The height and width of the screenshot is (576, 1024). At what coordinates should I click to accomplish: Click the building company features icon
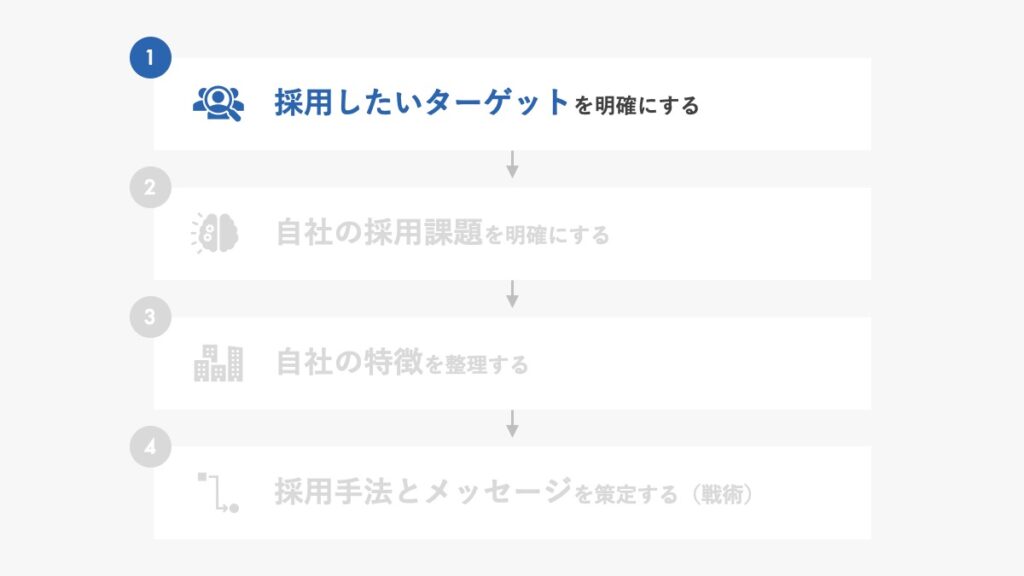(x=218, y=363)
